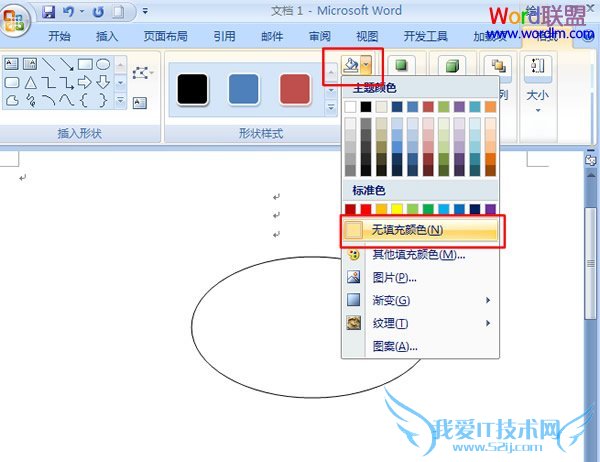The height and width of the screenshot is (462, 600).
Task: Open the 纹理(T) submenu
Action: pyautogui.click(x=421, y=323)
